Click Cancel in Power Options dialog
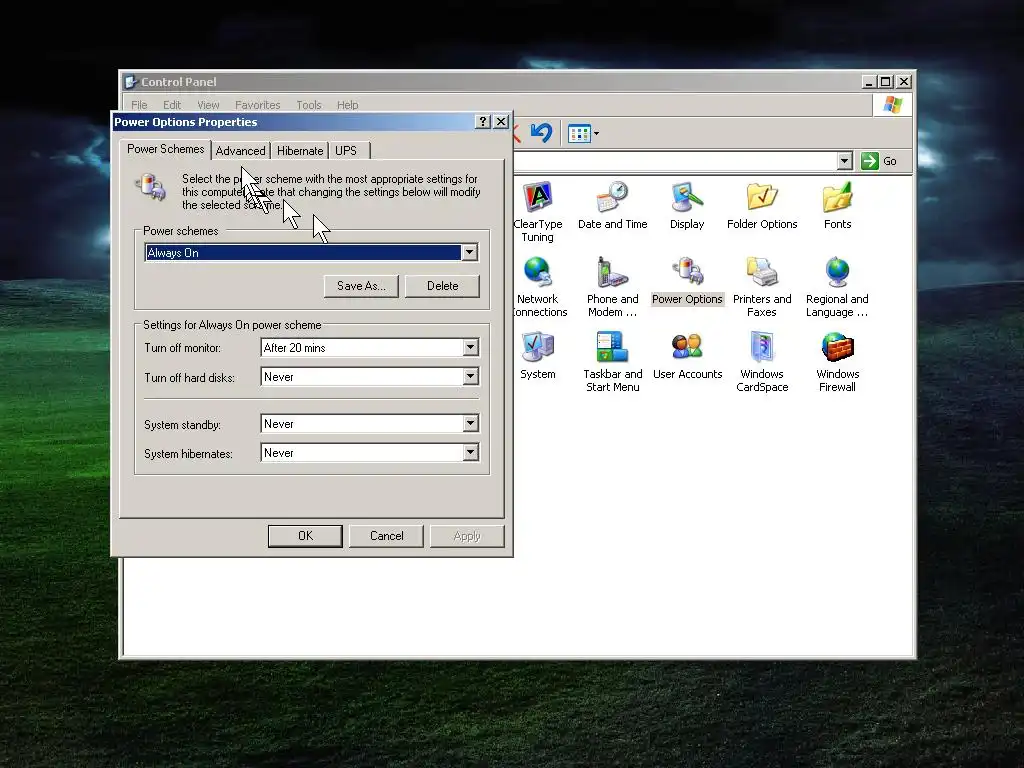The width and height of the screenshot is (1024, 768). coord(387,536)
